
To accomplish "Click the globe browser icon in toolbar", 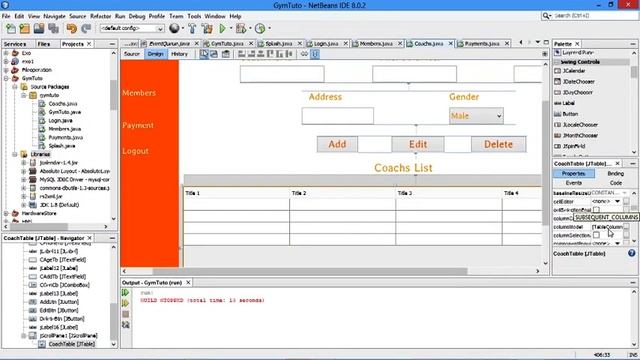I will pyautogui.click(x=174, y=28).
